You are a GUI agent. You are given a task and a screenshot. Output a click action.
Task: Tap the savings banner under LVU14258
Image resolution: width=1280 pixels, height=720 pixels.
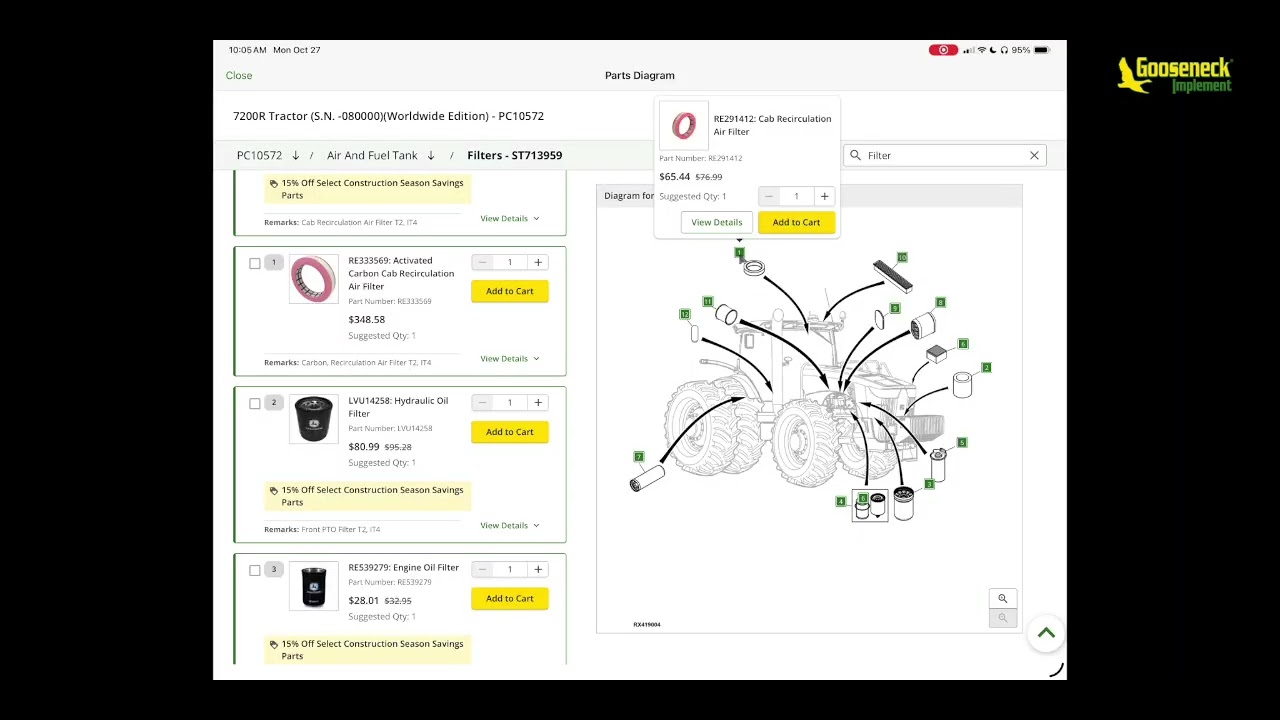367,496
